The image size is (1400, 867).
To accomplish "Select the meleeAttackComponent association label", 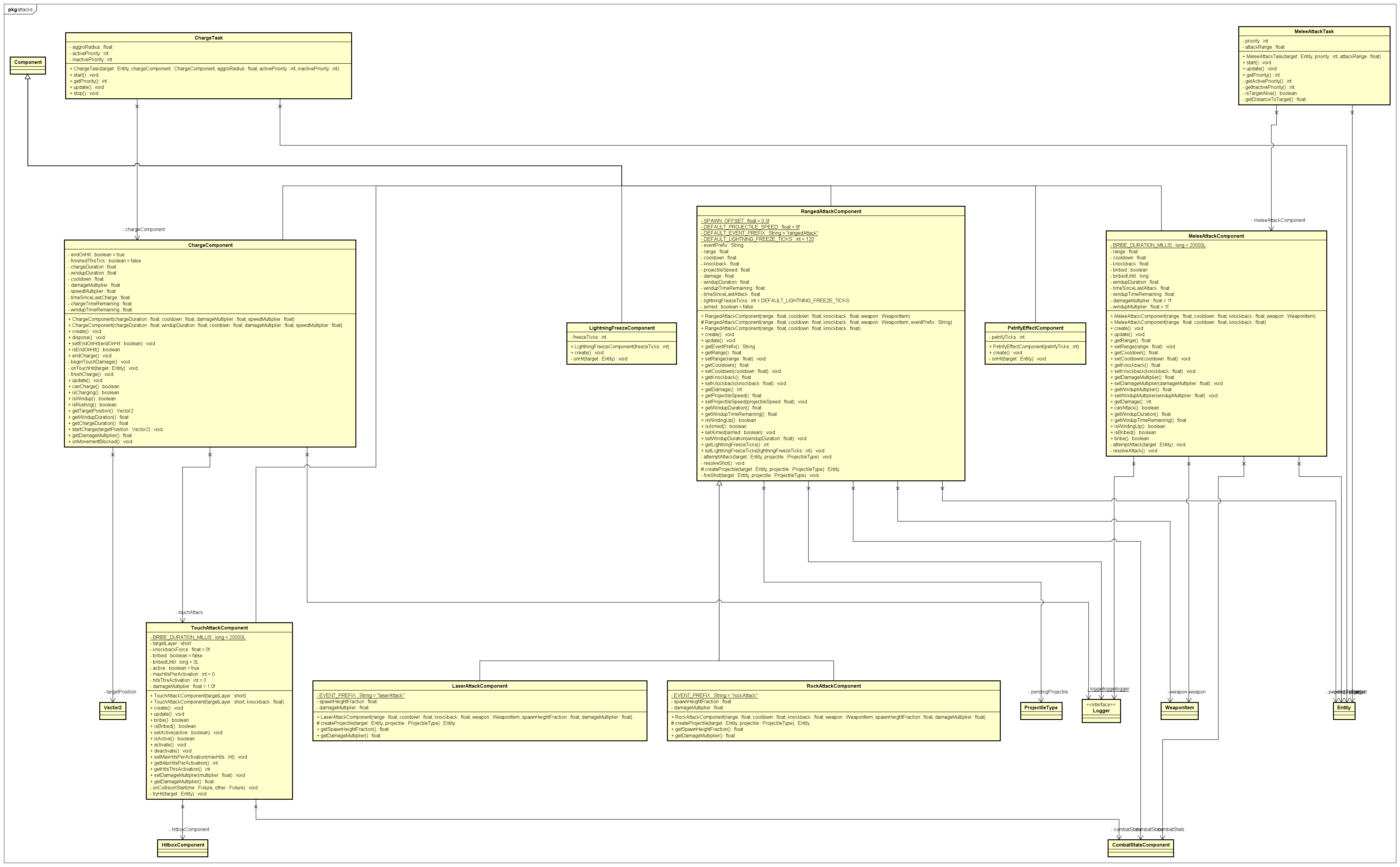I will click(x=1278, y=220).
